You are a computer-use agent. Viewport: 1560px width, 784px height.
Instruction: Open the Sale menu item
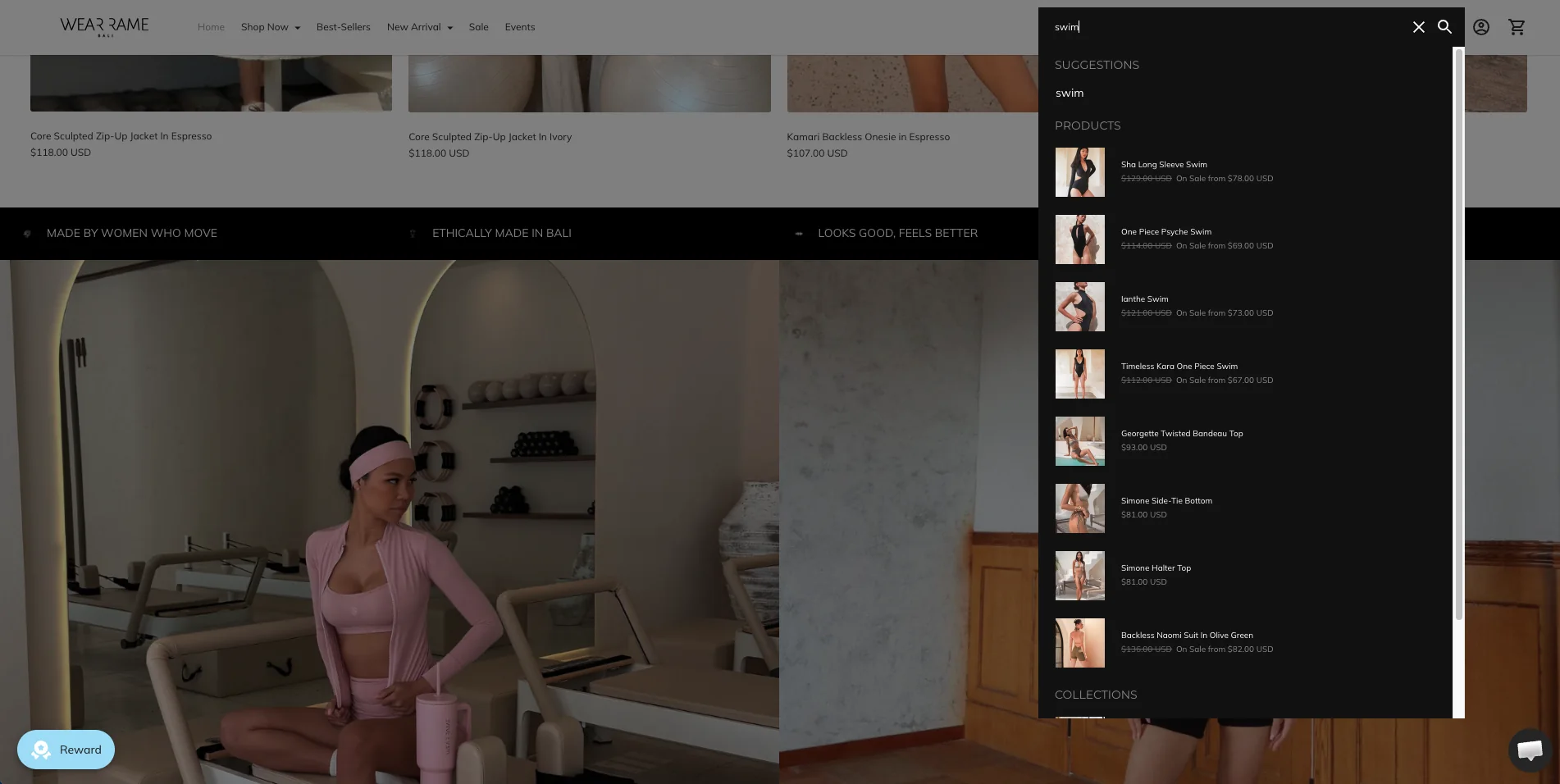coord(479,27)
